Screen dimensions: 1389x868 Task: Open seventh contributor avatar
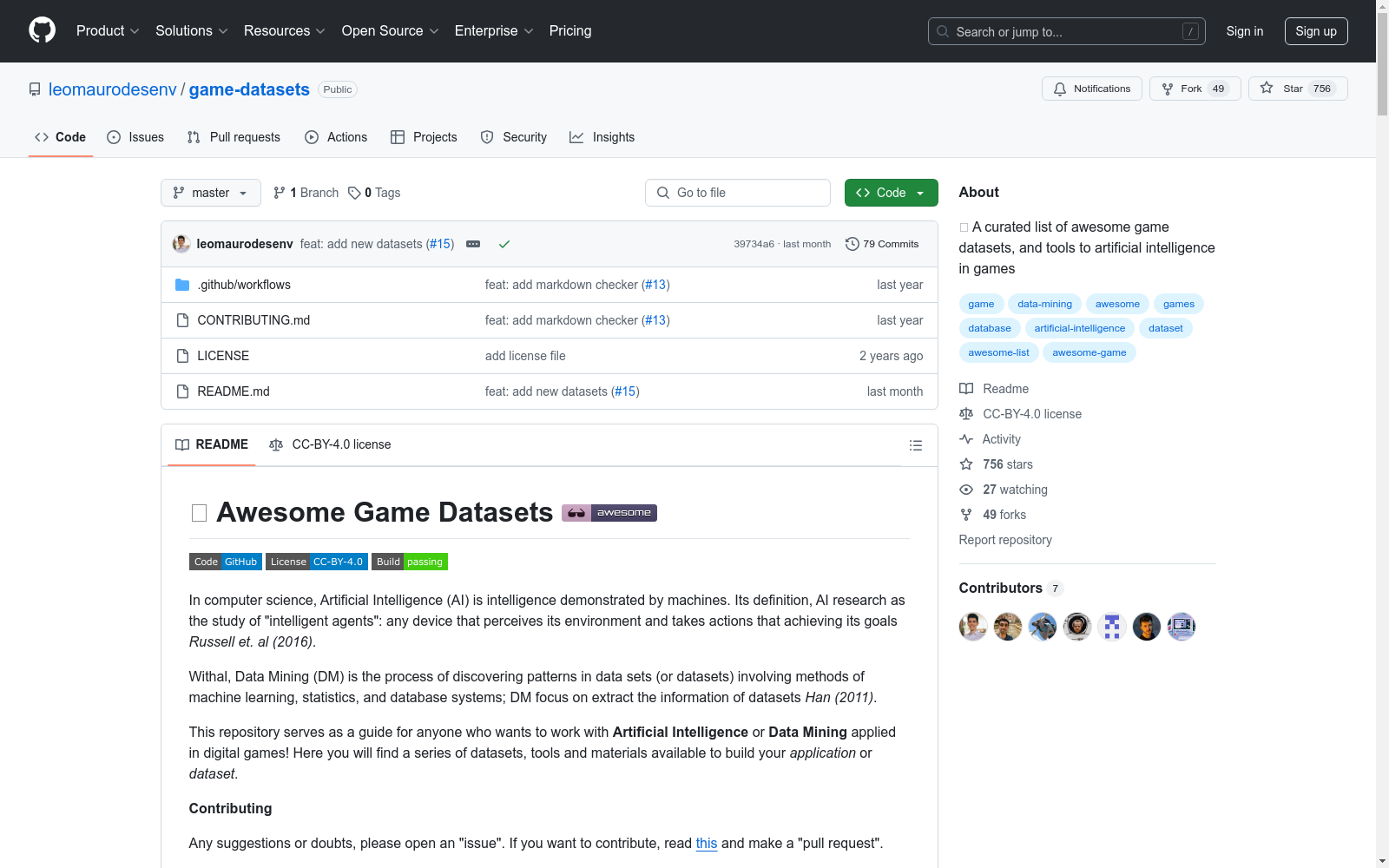(1181, 626)
